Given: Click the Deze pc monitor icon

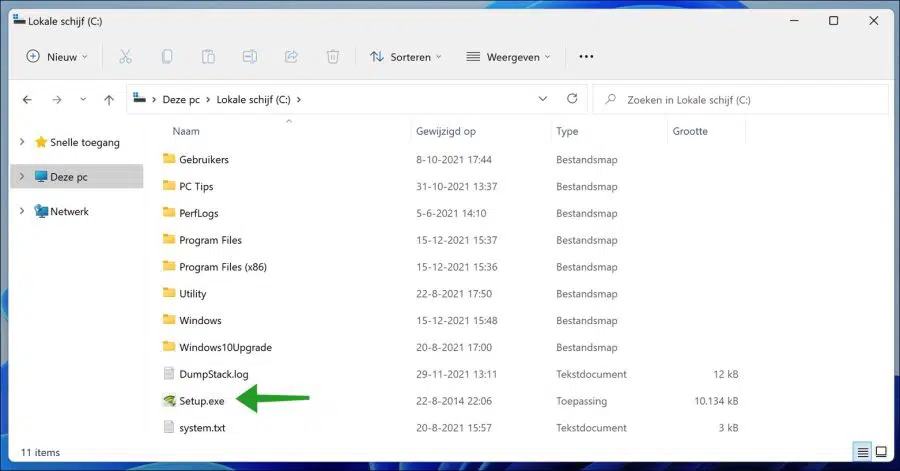Looking at the screenshot, I should click(41, 177).
